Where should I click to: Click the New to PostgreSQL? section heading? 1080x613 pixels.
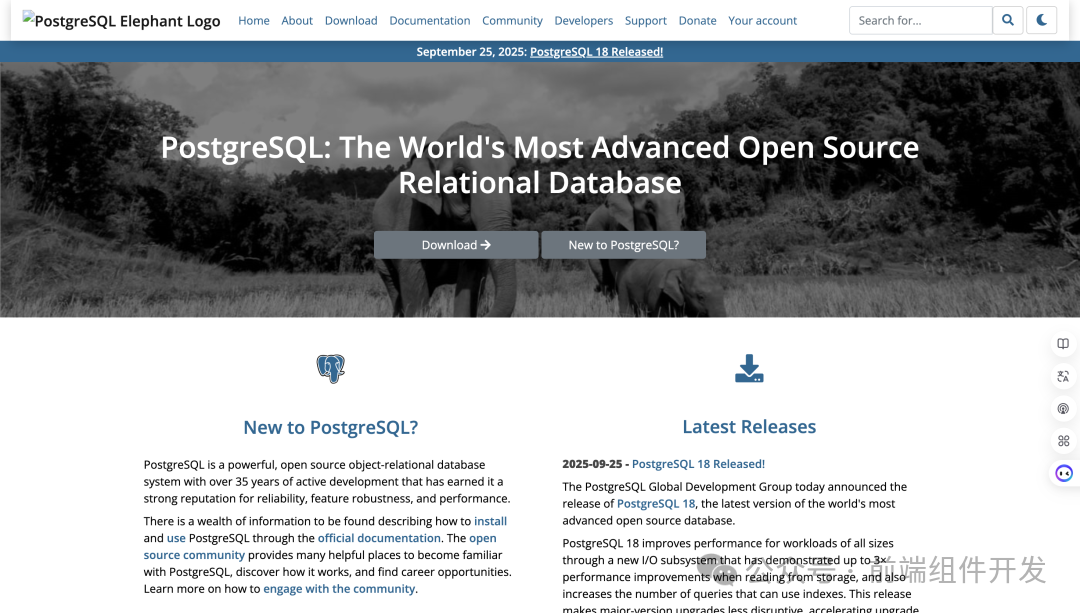(331, 427)
